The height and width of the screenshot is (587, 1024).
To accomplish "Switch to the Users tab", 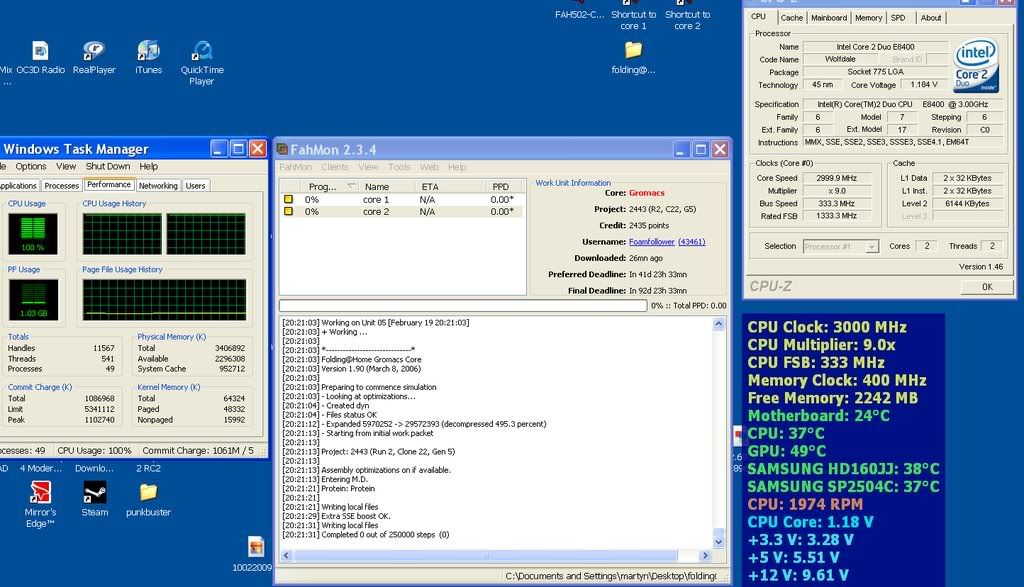I will click(195, 186).
